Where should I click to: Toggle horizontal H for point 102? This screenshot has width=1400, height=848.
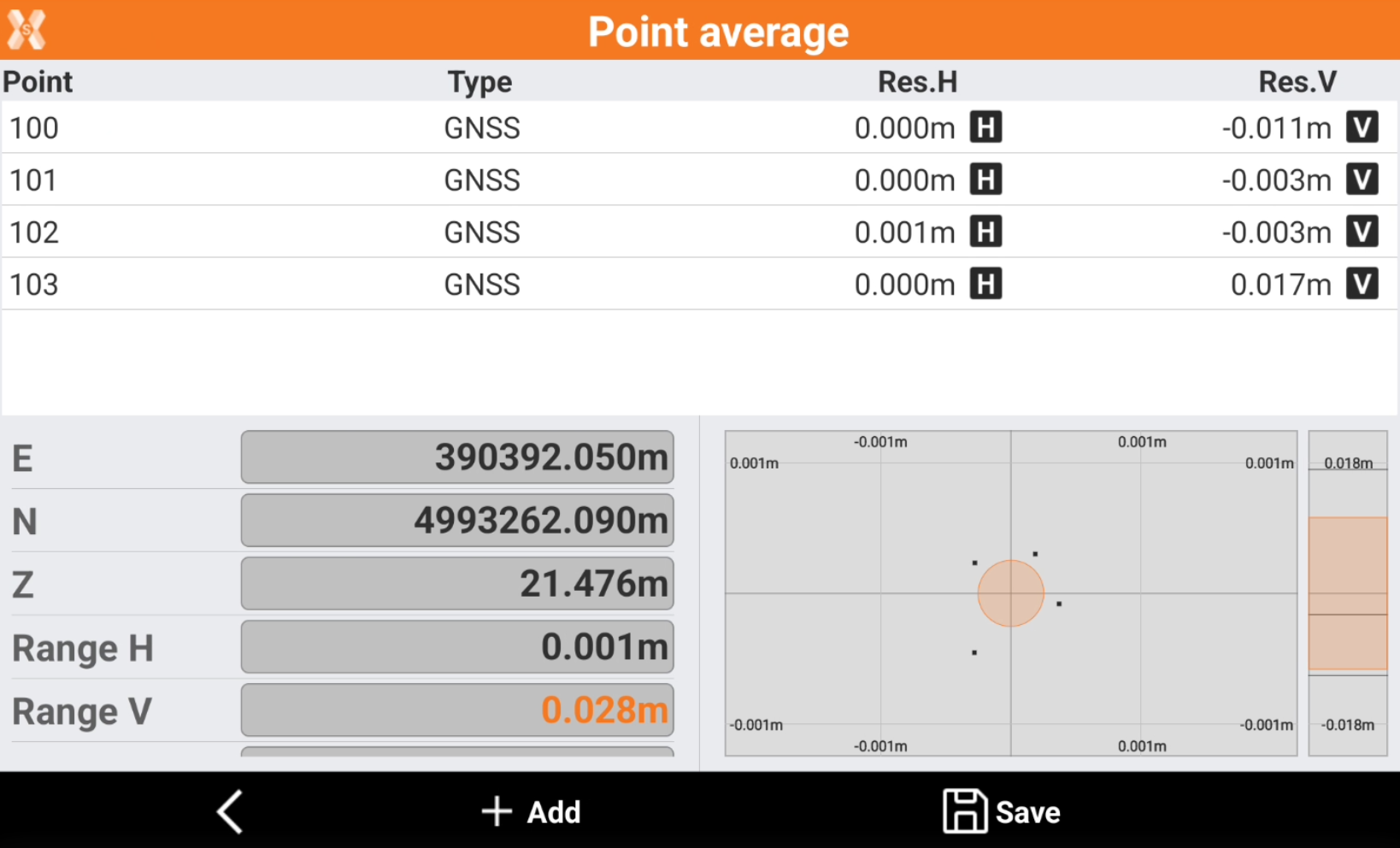tap(985, 233)
